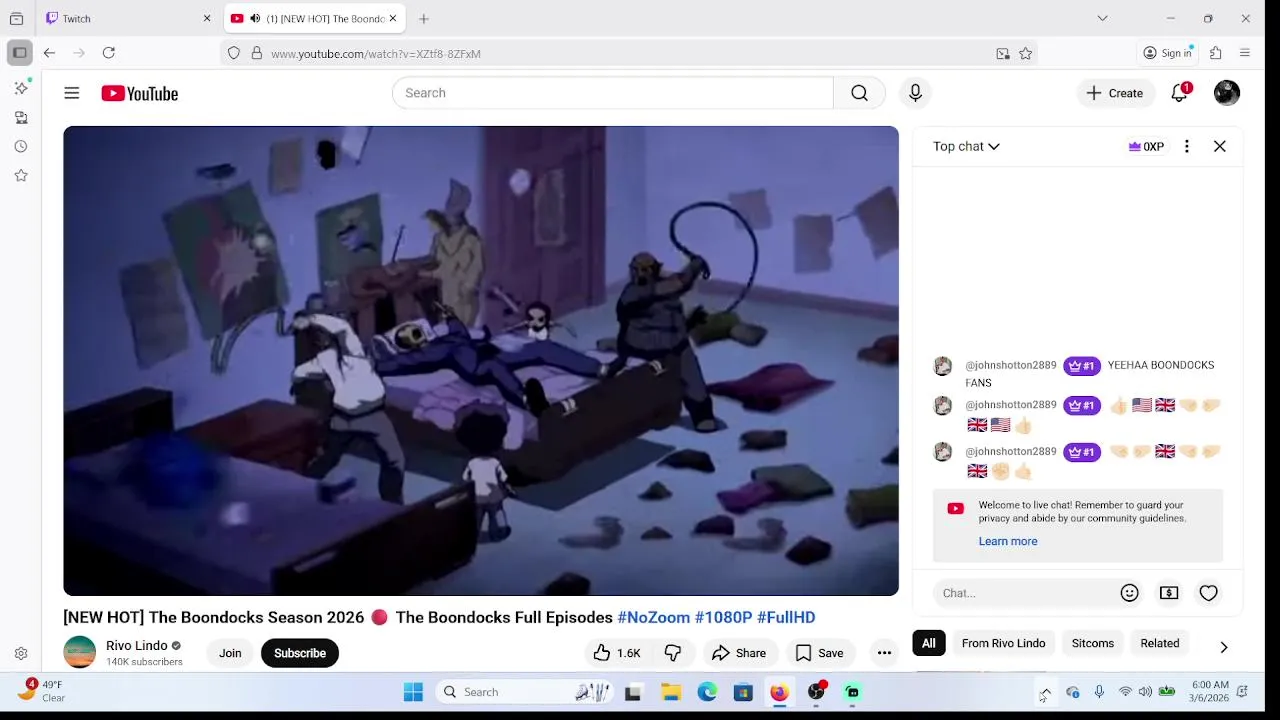
Task: Open YouTube notifications bell
Action: point(1180,93)
